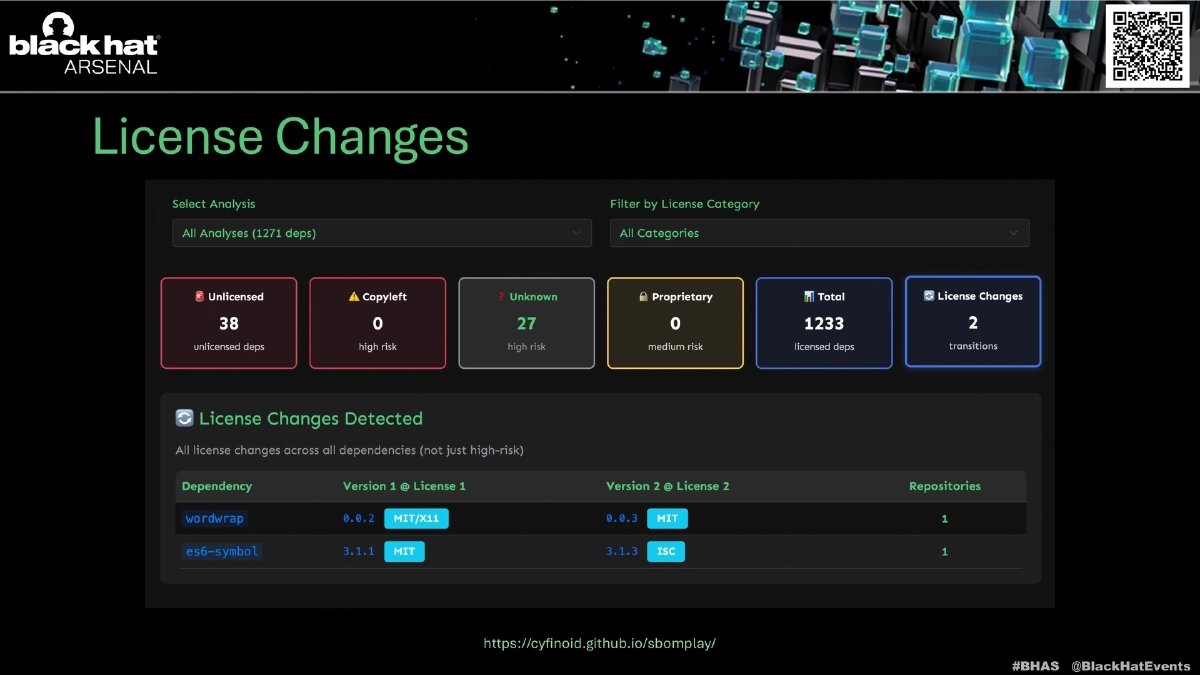This screenshot has height=675, width=1200.
Task: Select the Unknown 27 high risk card
Action: pos(526,323)
